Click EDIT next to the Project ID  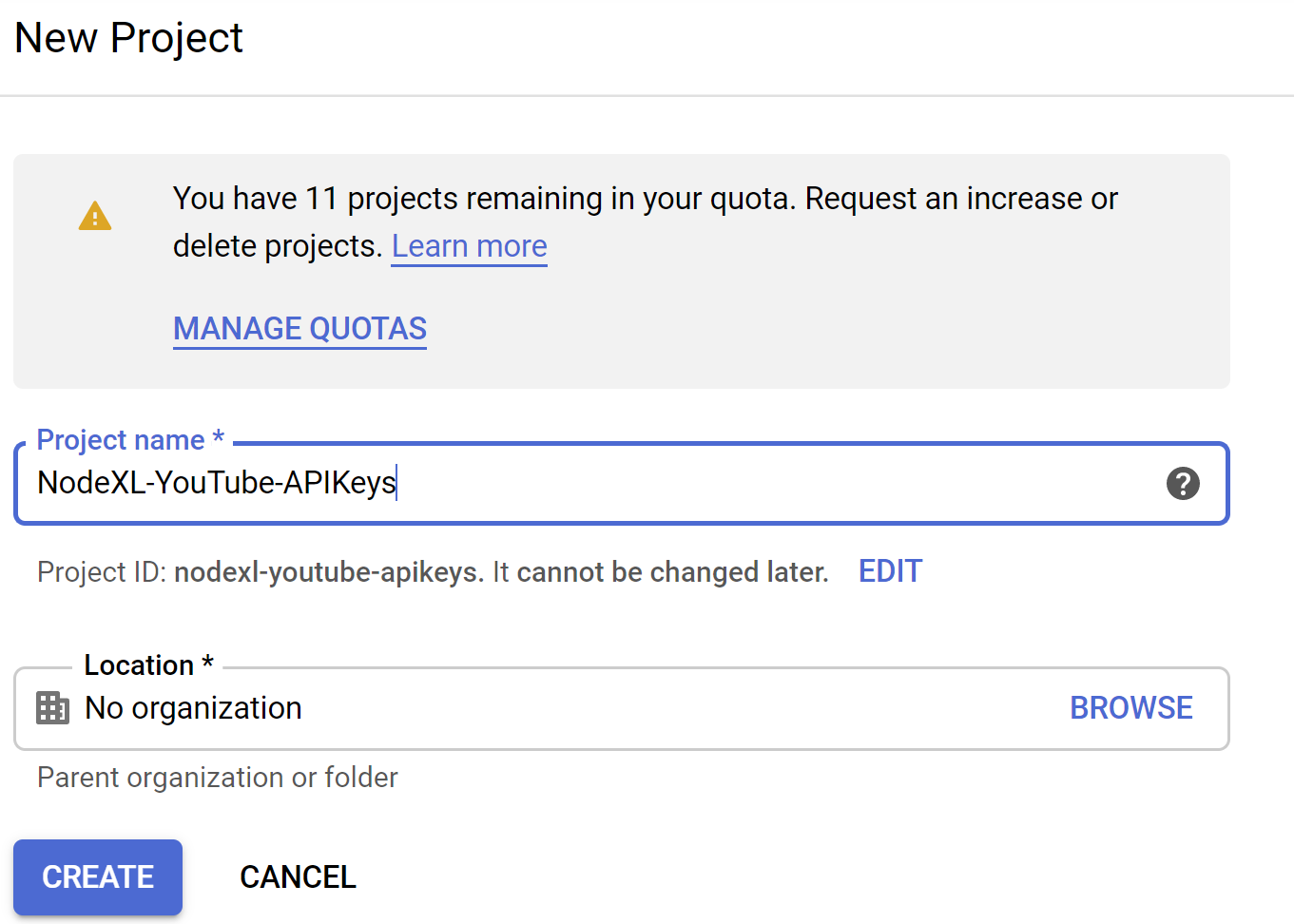coord(890,571)
